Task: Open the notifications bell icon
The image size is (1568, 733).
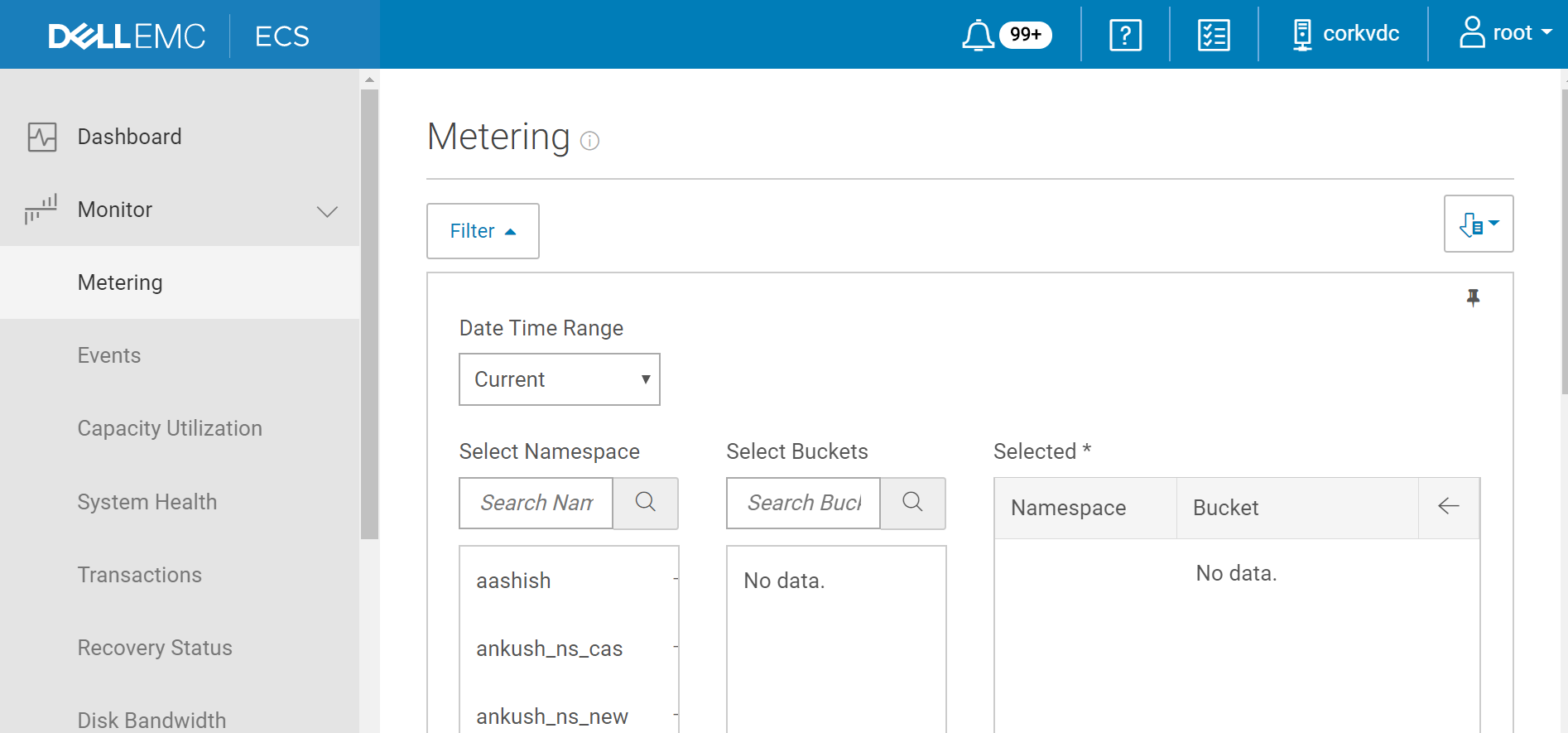Action: 978,35
